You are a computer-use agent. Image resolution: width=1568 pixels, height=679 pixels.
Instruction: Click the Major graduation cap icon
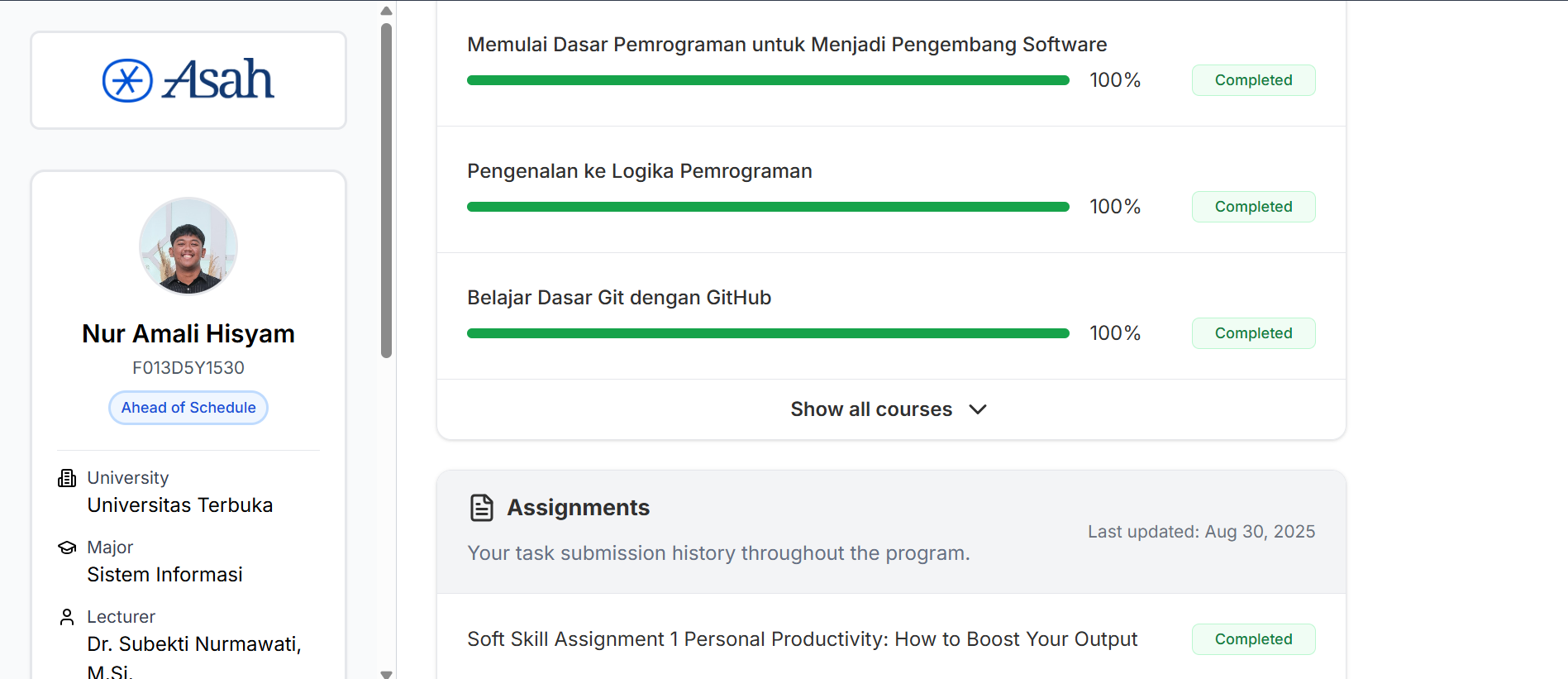67,548
